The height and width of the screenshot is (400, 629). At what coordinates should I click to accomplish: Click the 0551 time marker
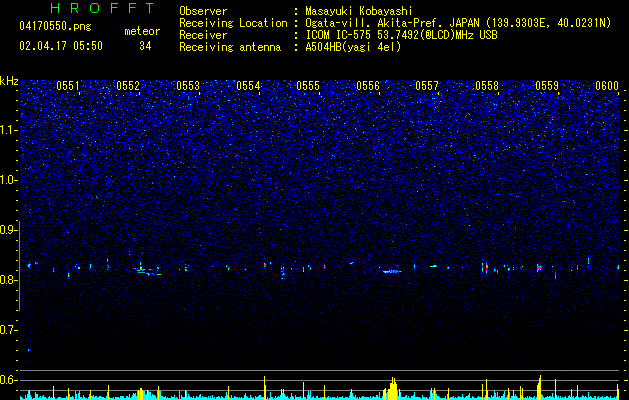point(68,86)
